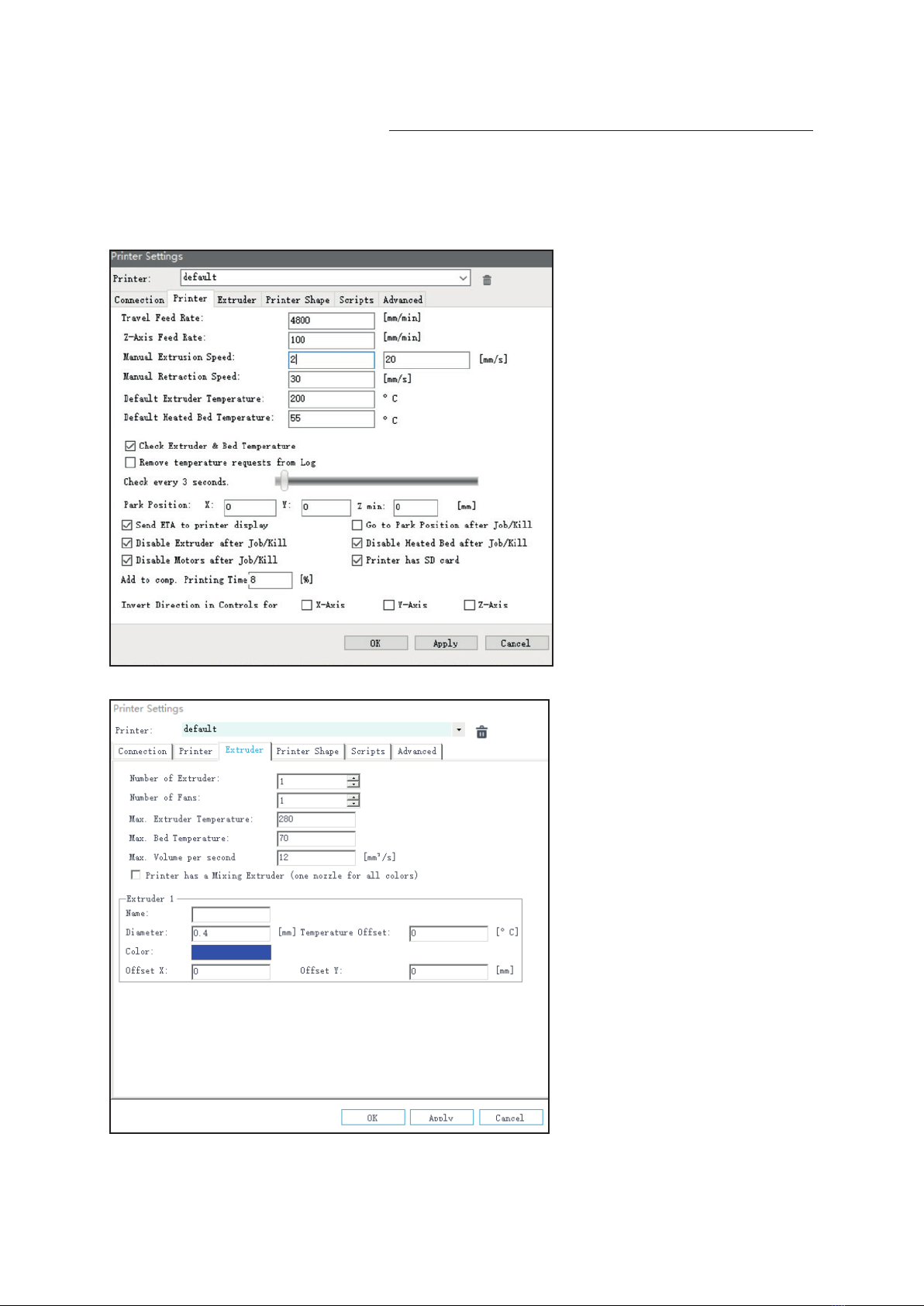This screenshot has width=924, height=1306.
Task: Toggle Disable Heated Bed after Job/Kill
Action: pyautogui.click(x=357, y=543)
